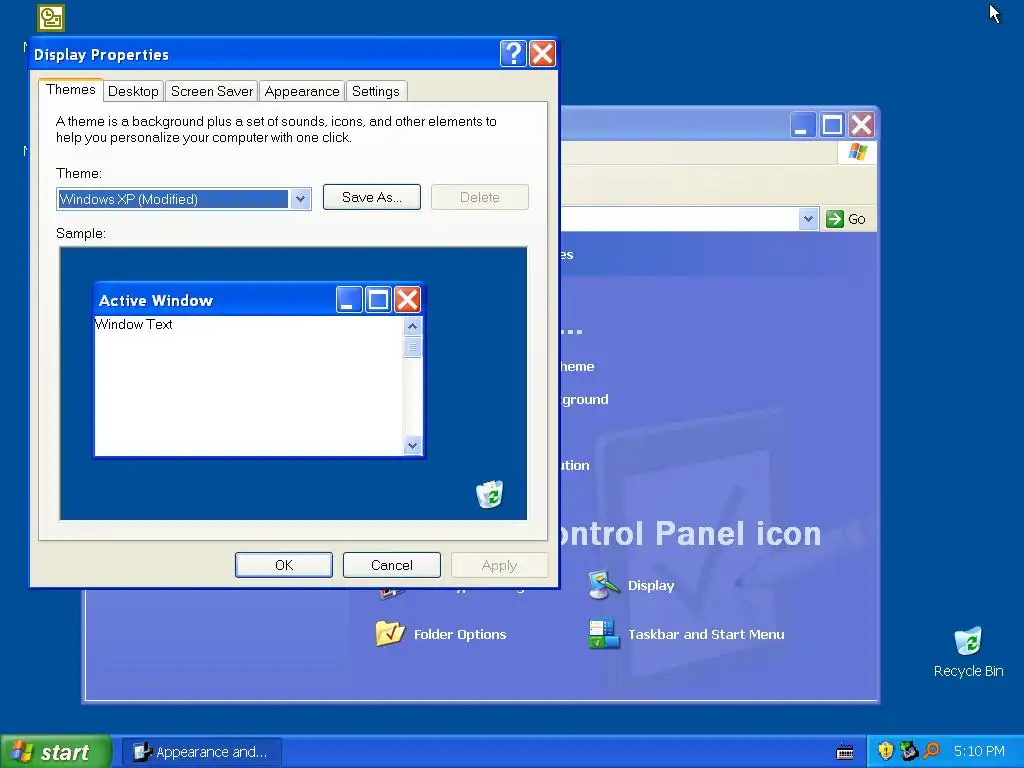Click the Windows flag logo in Control Panel window

coord(857,152)
